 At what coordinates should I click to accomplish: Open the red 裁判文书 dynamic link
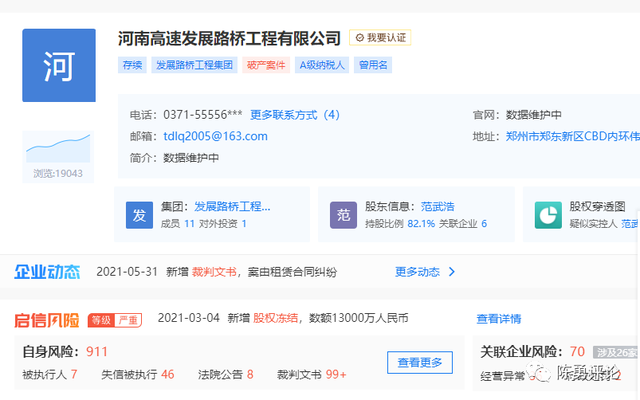[x=214, y=272]
